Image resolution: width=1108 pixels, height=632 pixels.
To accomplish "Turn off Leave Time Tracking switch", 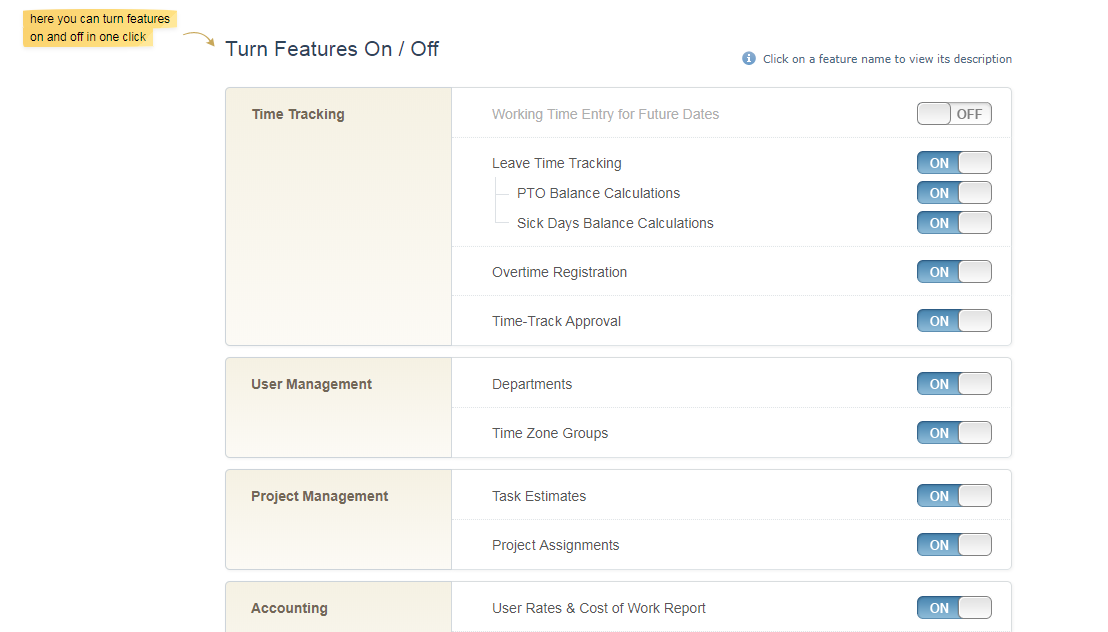I will 954,163.
